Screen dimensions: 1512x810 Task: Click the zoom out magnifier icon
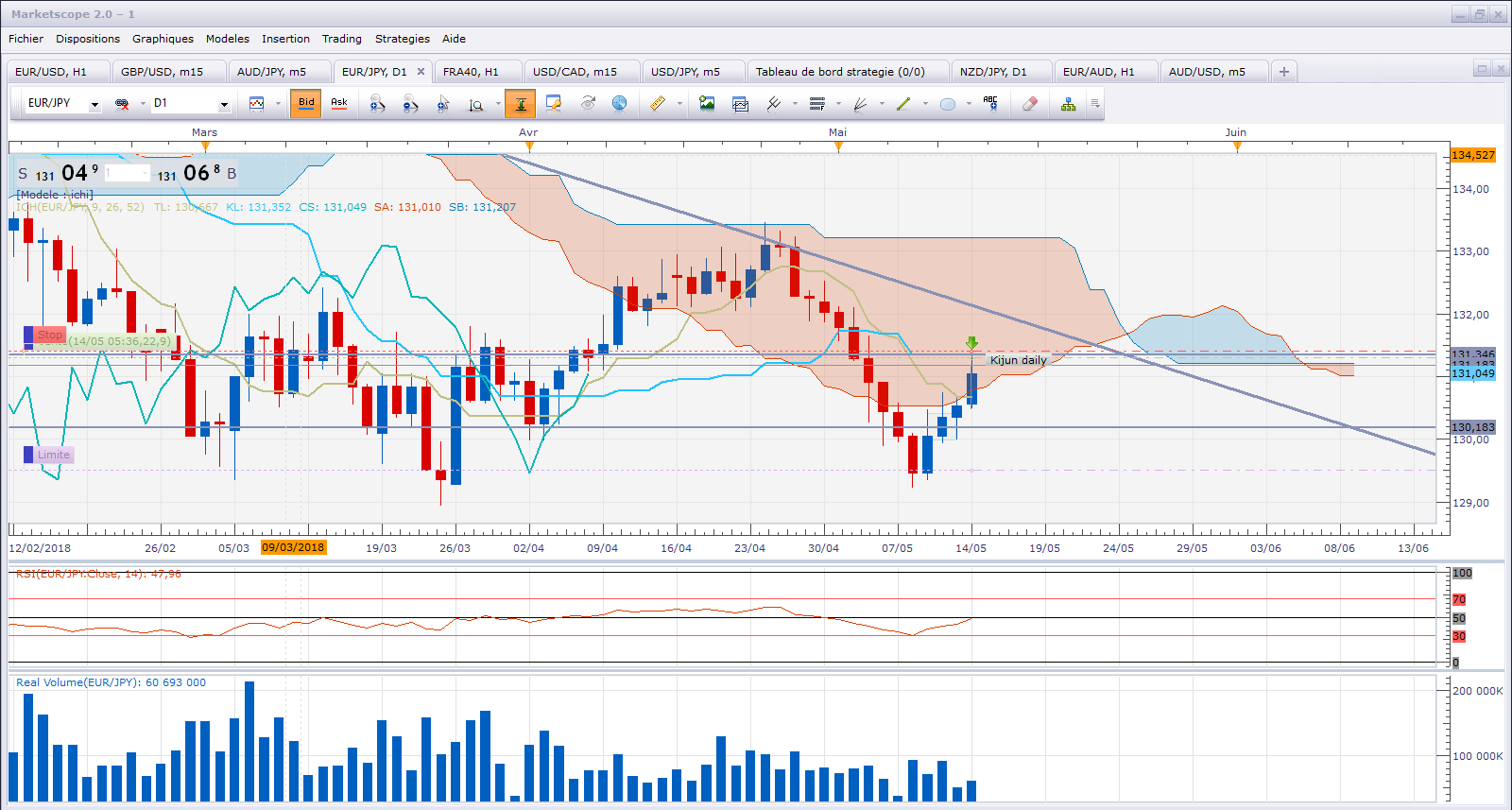[410, 104]
